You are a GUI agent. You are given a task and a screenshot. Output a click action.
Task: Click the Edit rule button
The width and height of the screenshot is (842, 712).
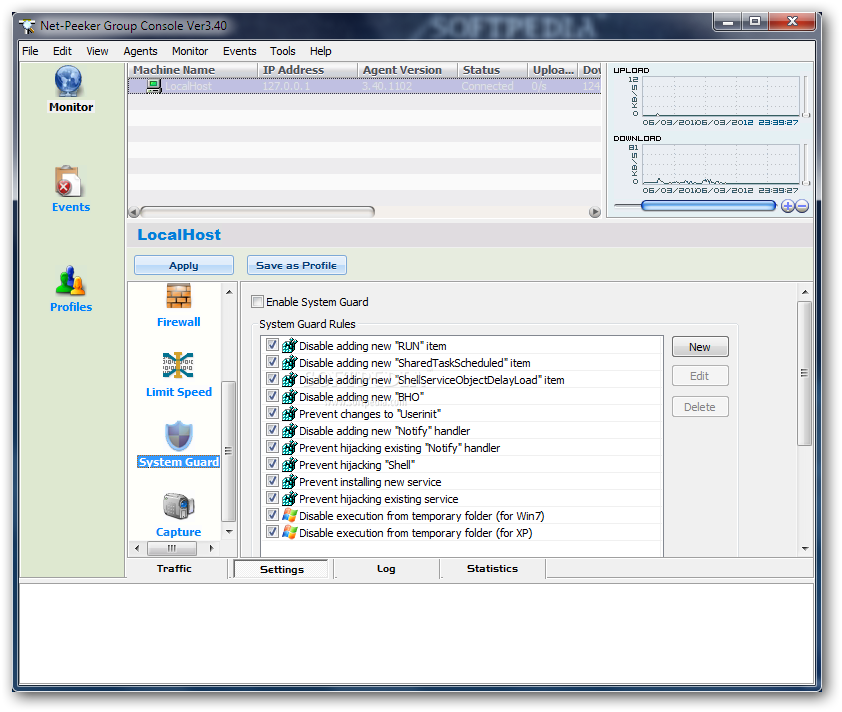point(700,376)
